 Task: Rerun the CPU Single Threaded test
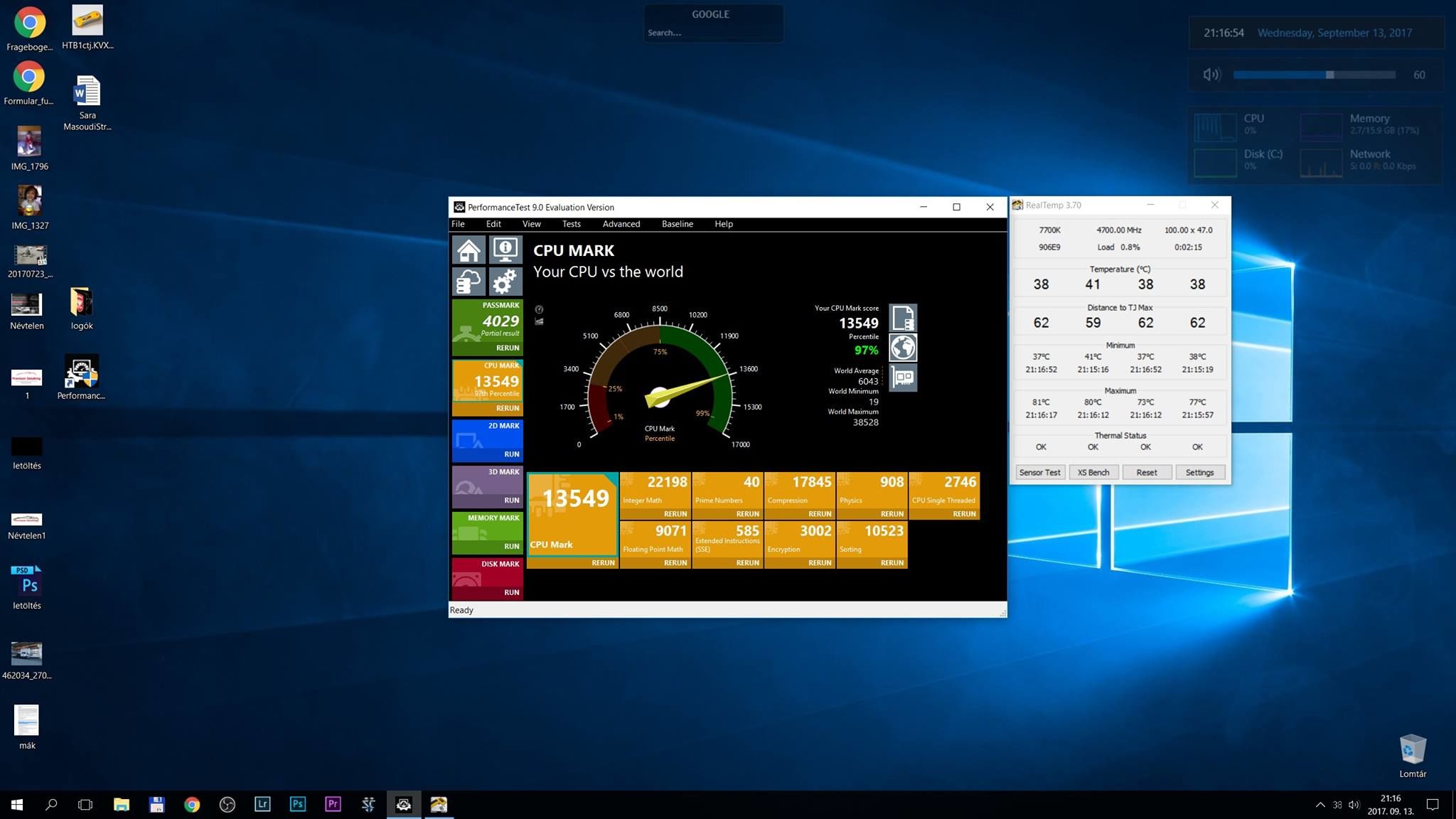pos(964,513)
